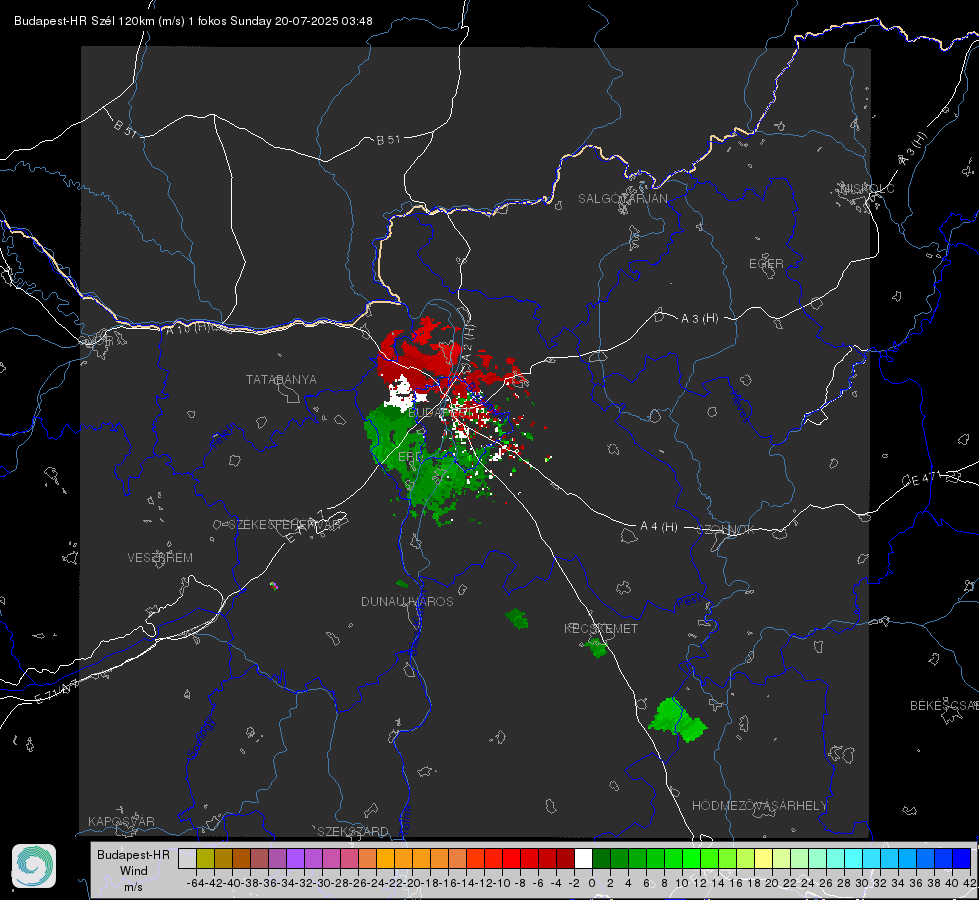
Task: Click the DUNAÚJVÁROS city label
Action: click(x=407, y=601)
